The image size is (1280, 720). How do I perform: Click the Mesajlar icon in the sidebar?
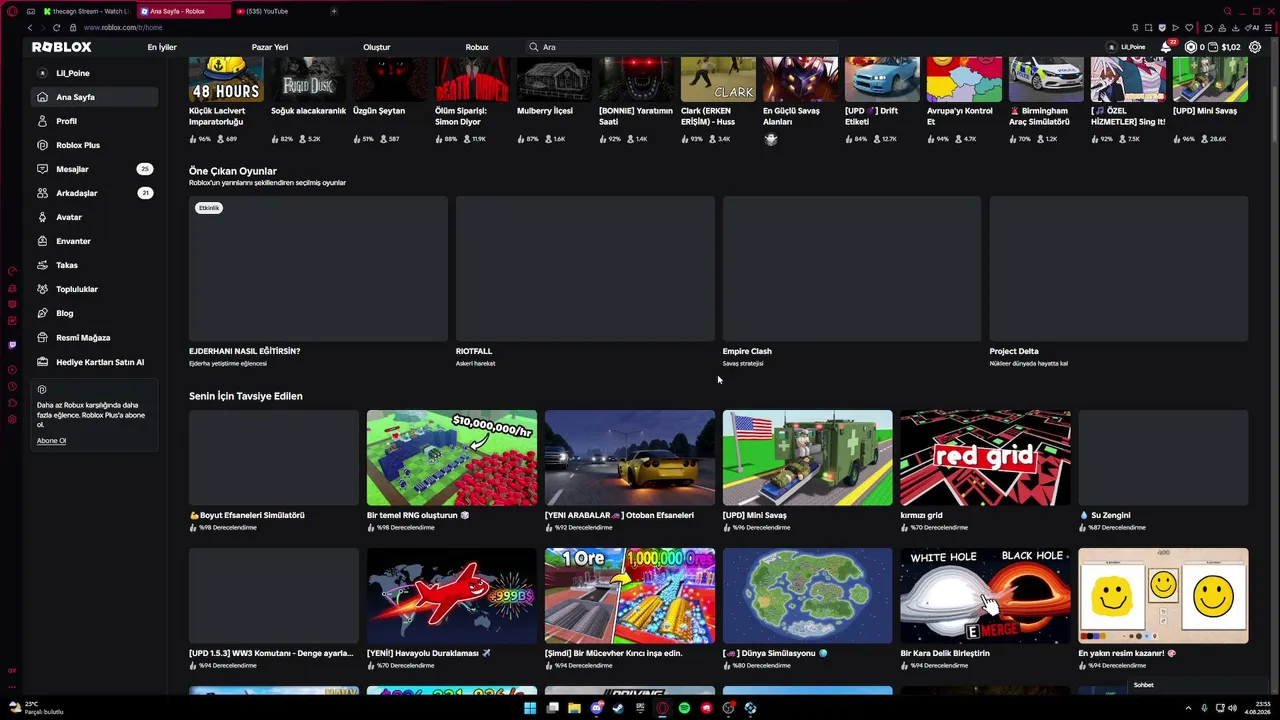click(42, 169)
